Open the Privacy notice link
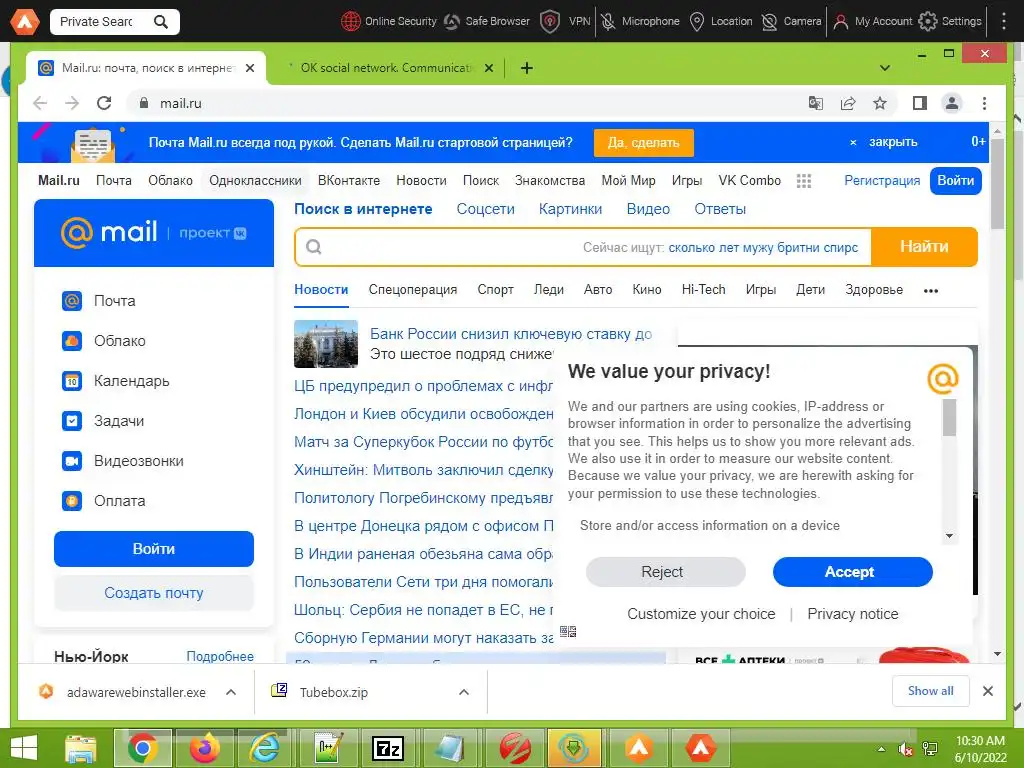The width and height of the screenshot is (1024, 768). (x=852, y=614)
